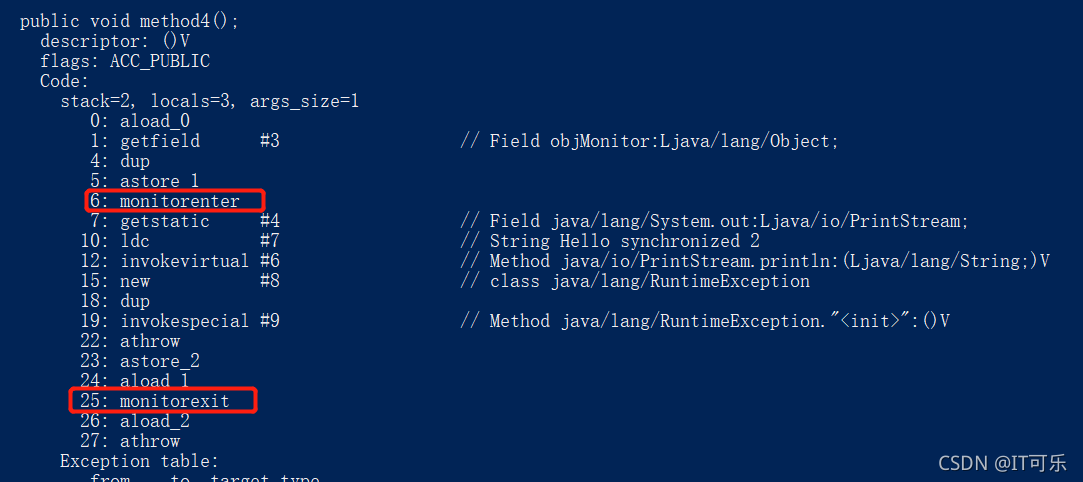Image resolution: width=1083 pixels, height=482 pixels.
Task: Click the invokevirtual #6 instruction
Action: click(x=180, y=261)
